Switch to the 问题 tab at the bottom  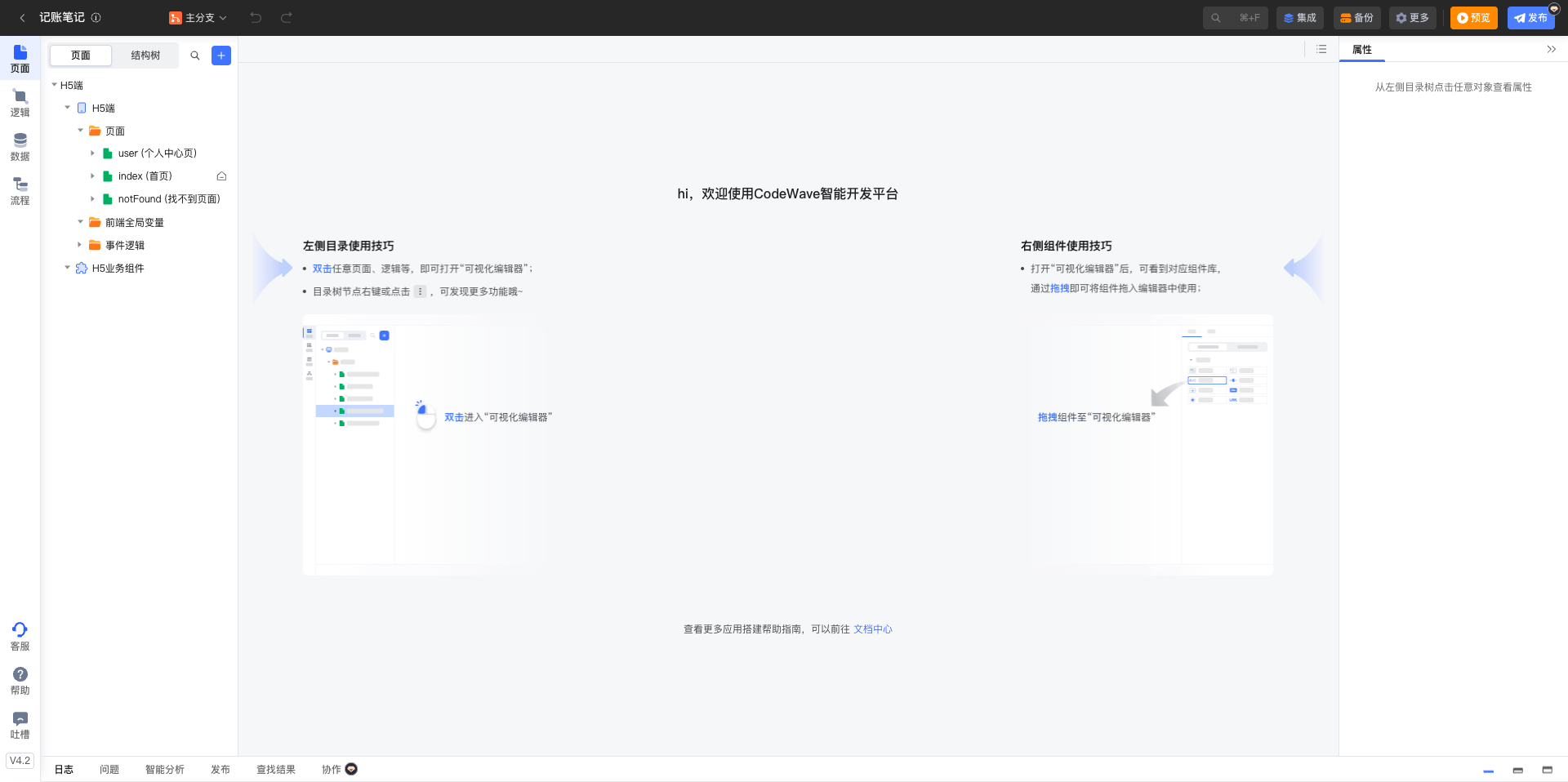coord(109,769)
